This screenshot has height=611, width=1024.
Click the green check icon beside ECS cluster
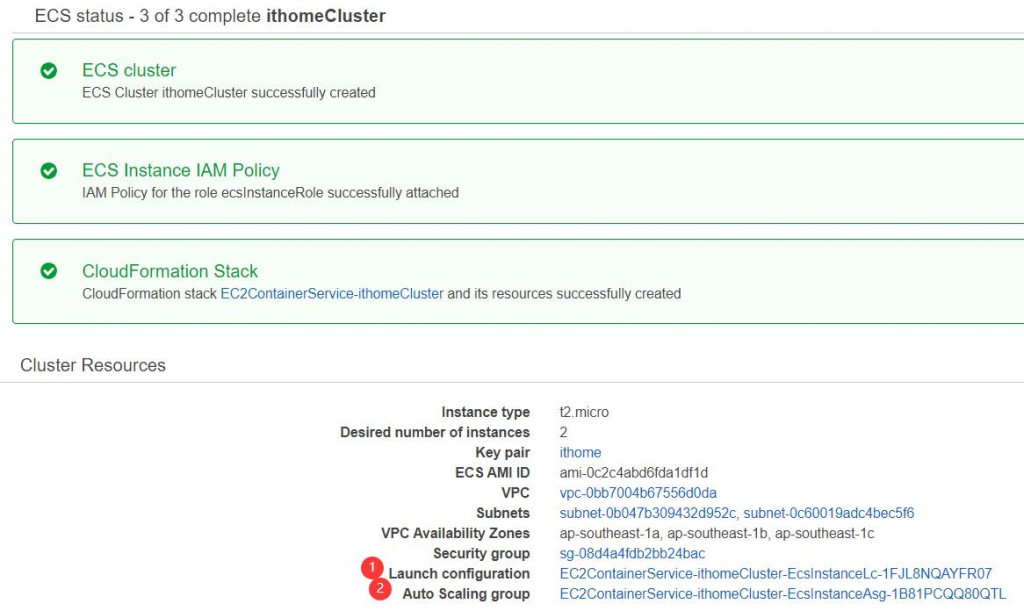tap(48, 71)
